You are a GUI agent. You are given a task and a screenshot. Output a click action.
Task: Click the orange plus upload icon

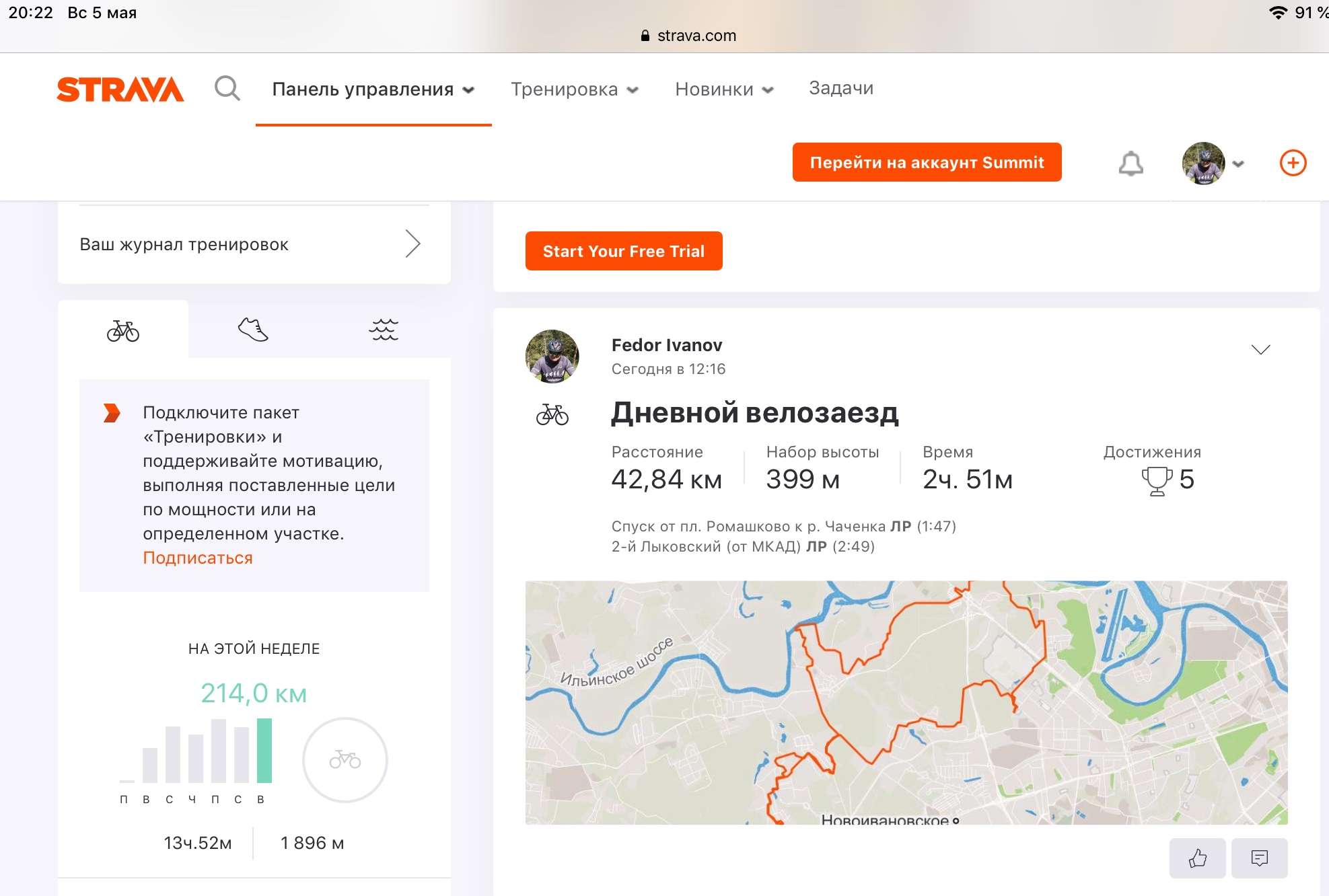point(1293,163)
